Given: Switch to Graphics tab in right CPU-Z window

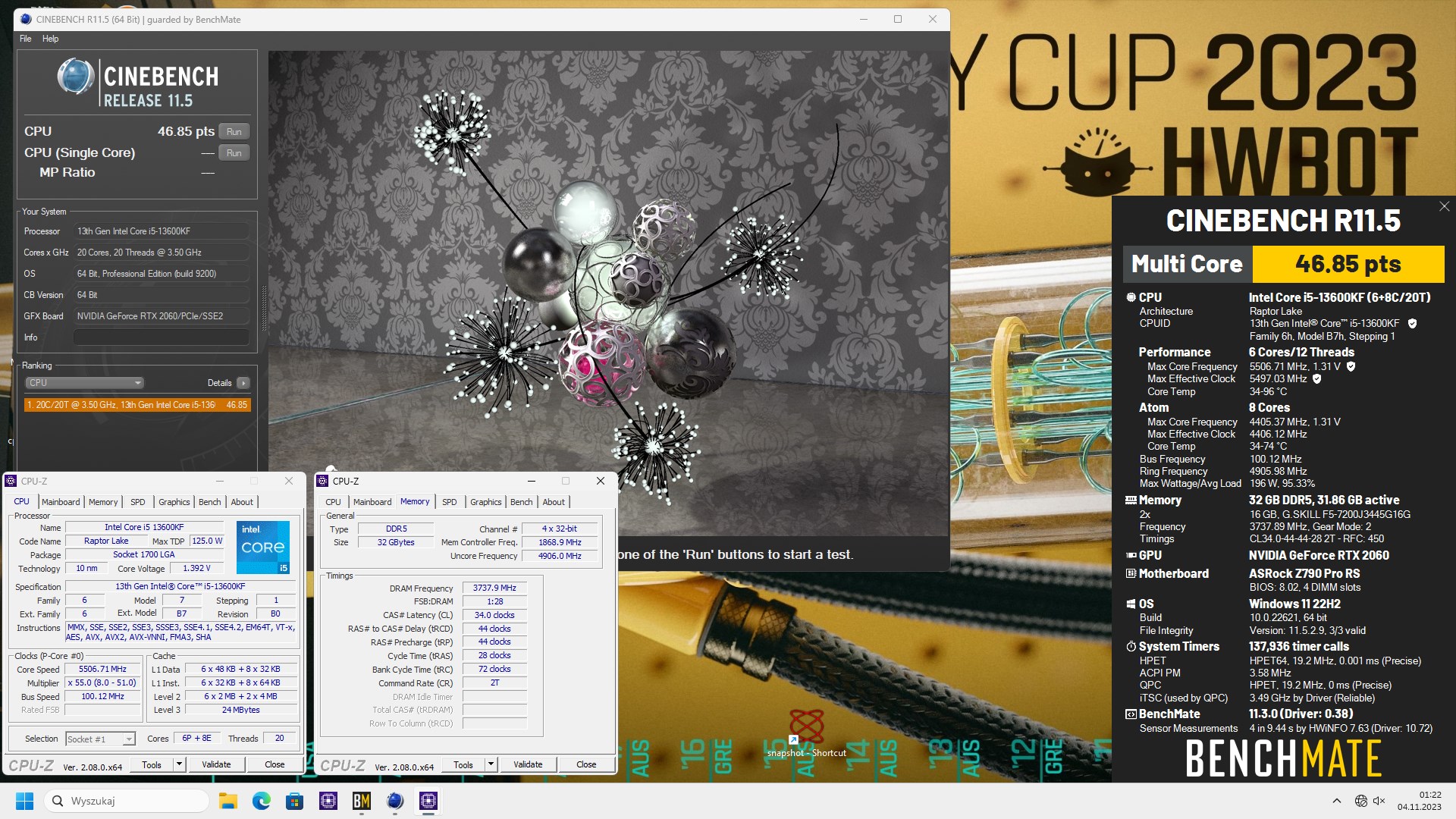Looking at the screenshot, I should tap(486, 502).
